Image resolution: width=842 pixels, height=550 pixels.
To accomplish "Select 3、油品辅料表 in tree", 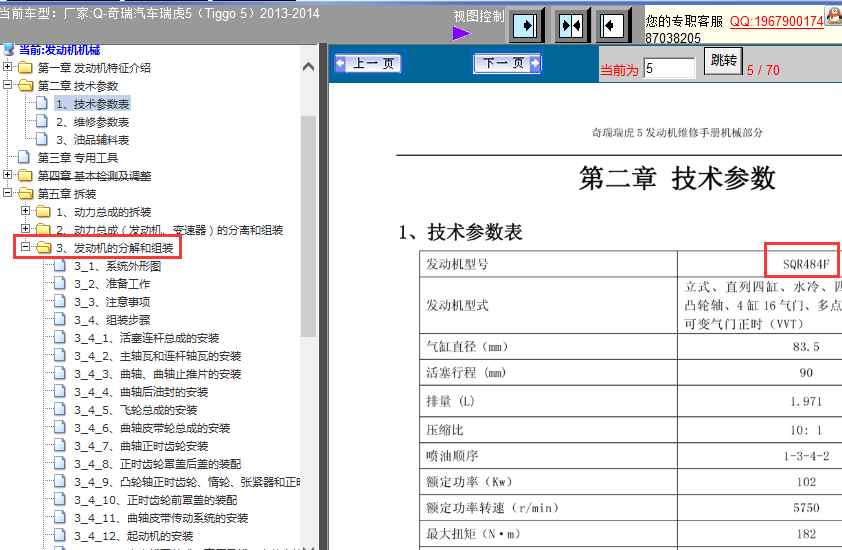I will pos(92,140).
